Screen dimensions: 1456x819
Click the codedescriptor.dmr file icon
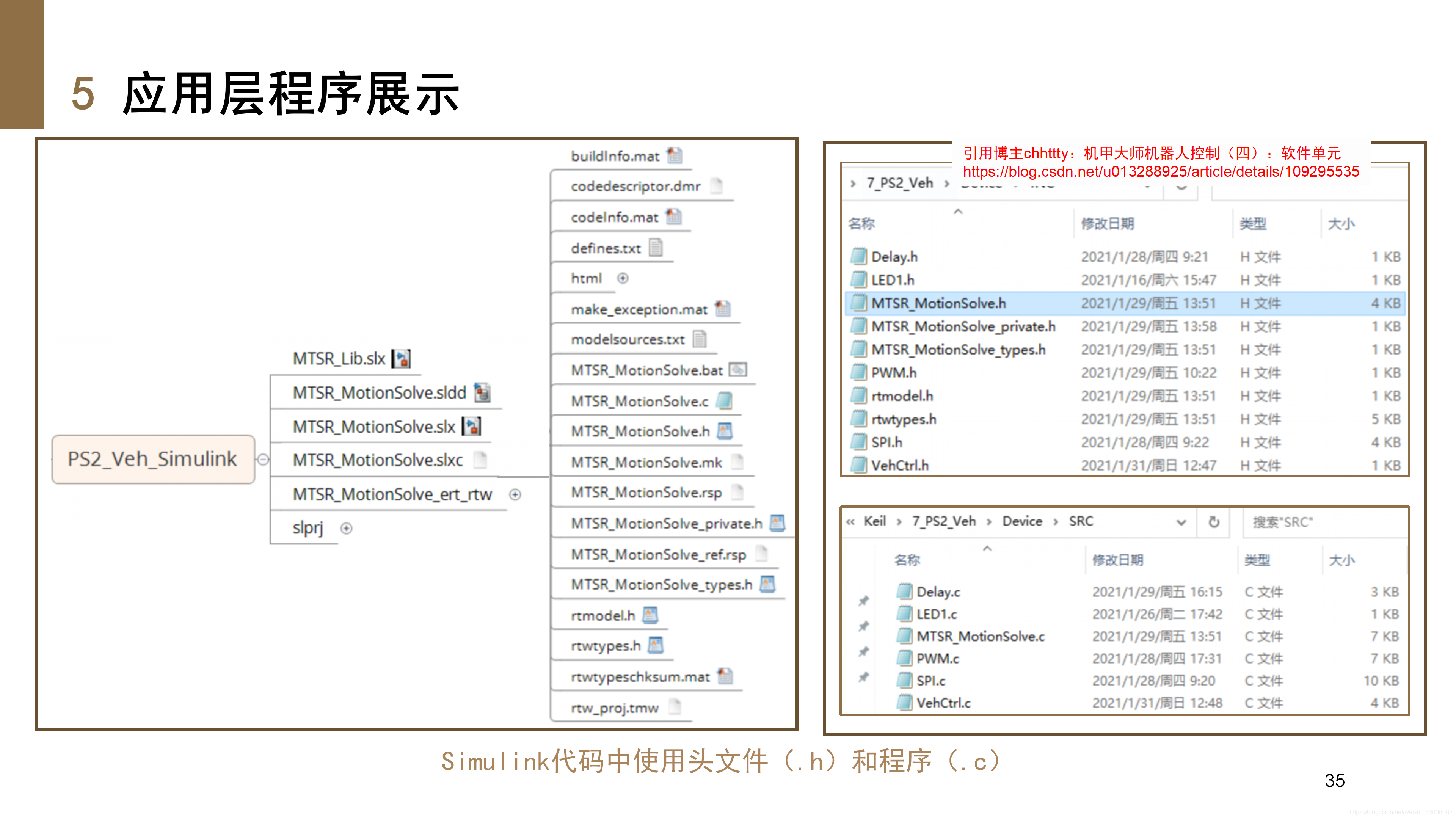(716, 185)
